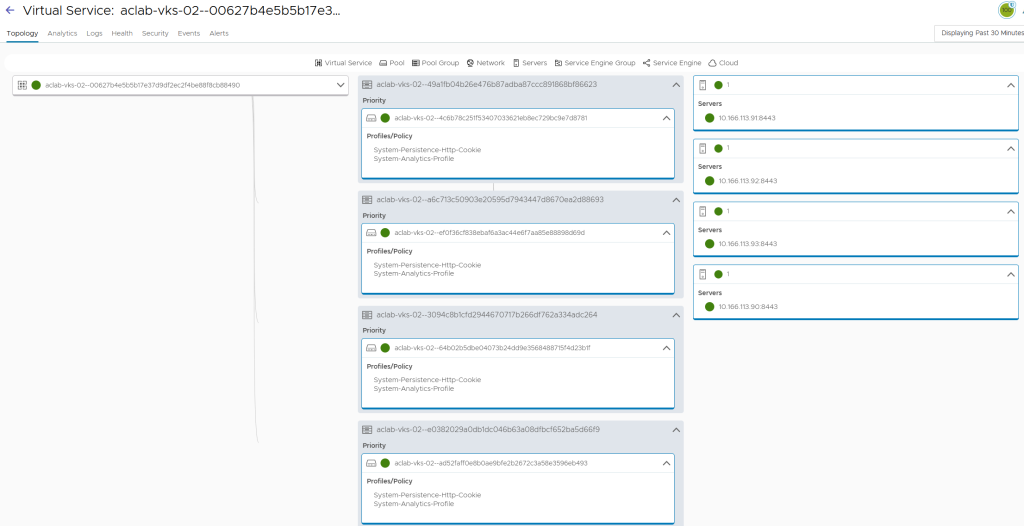The height and width of the screenshot is (526, 1024).
Task: Expand the virtual service node dropdown chevron
Action: [x=341, y=85]
